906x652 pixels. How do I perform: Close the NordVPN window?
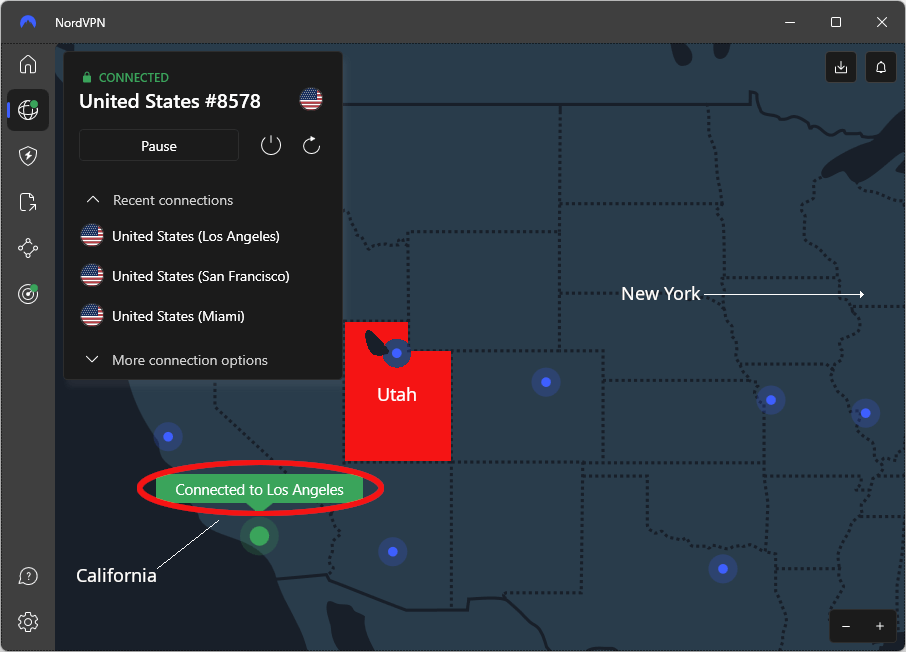click(x=882, y=23)
